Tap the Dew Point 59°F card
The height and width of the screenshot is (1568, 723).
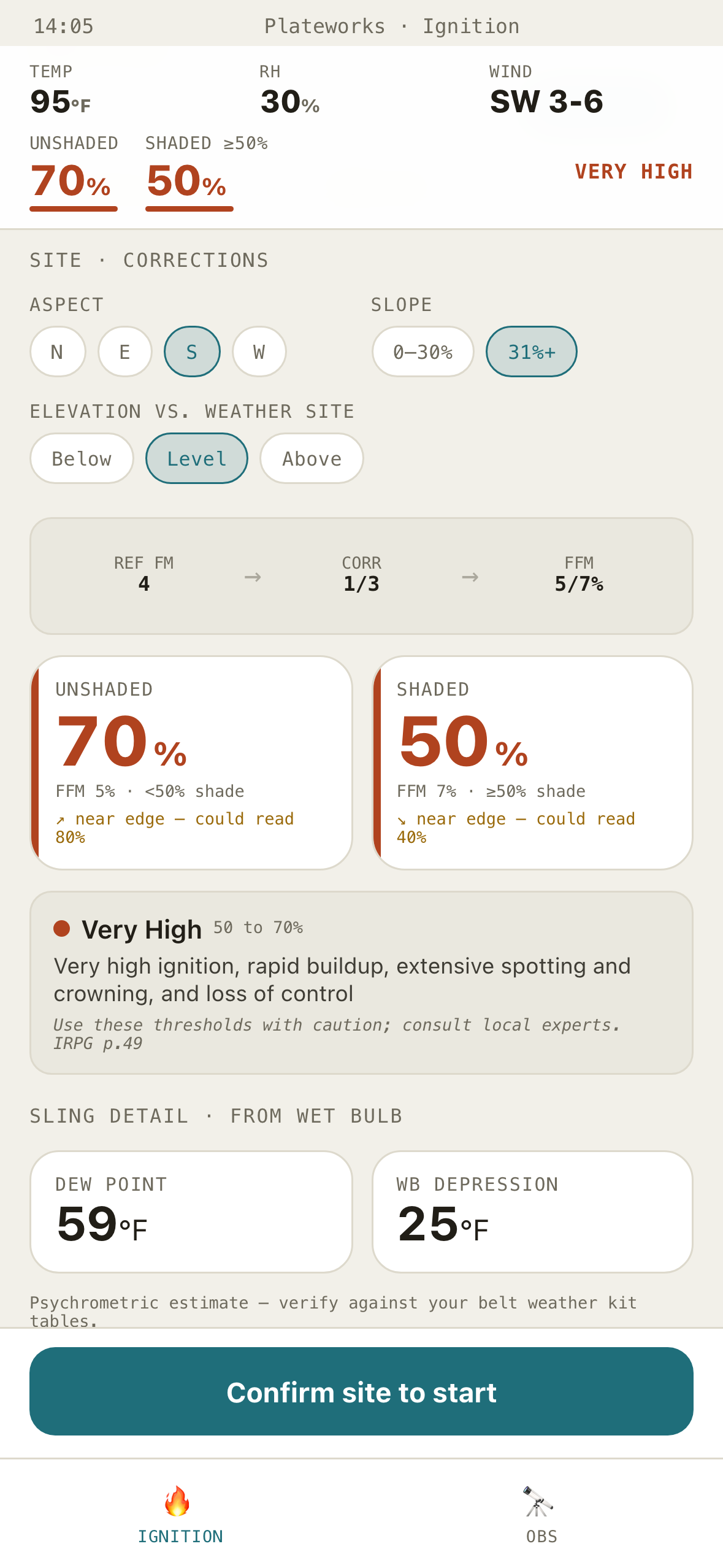coord(191,1212)
